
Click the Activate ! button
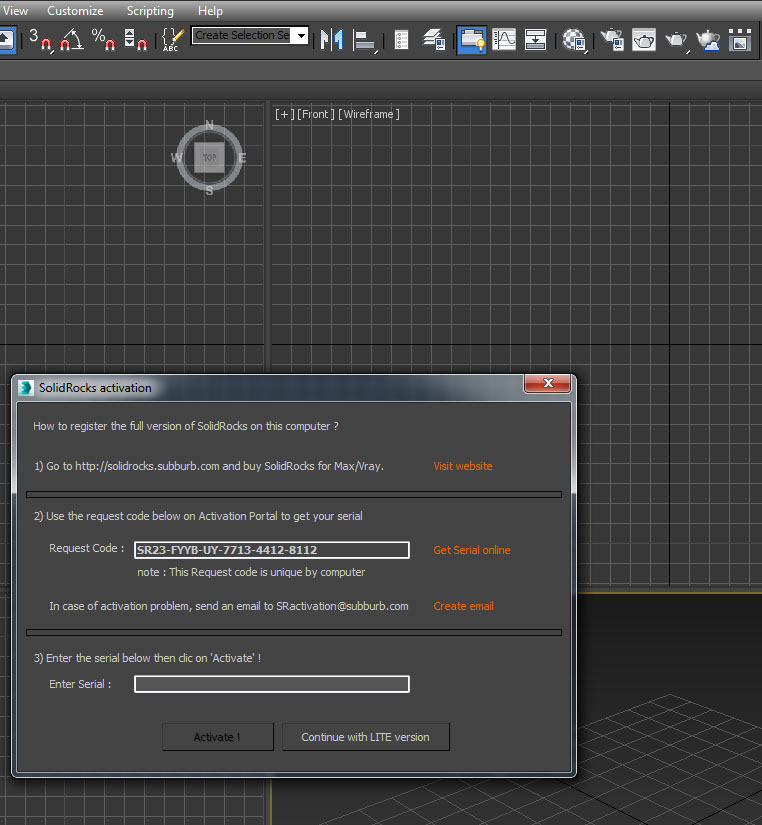pyautogui.click(x=217, y=737)
